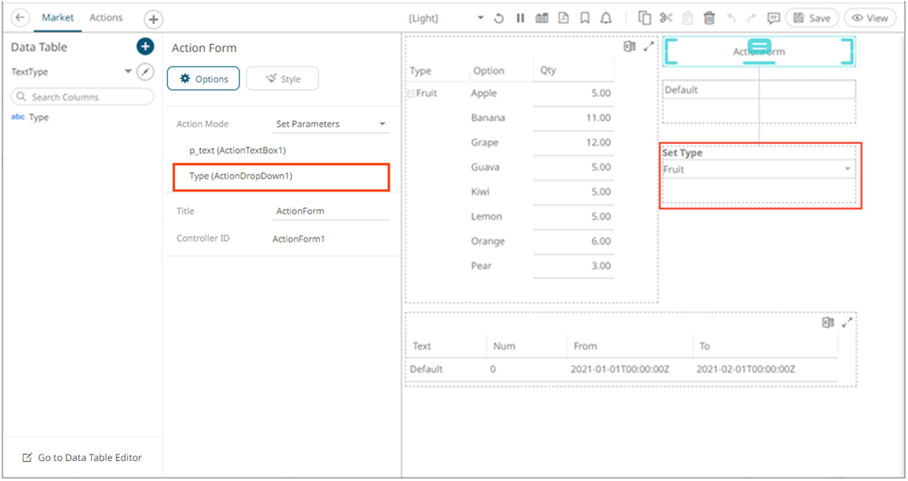Add a data table with plus
Screen dimensions: 908x481
pyautogui.click(x=145, y=46)
